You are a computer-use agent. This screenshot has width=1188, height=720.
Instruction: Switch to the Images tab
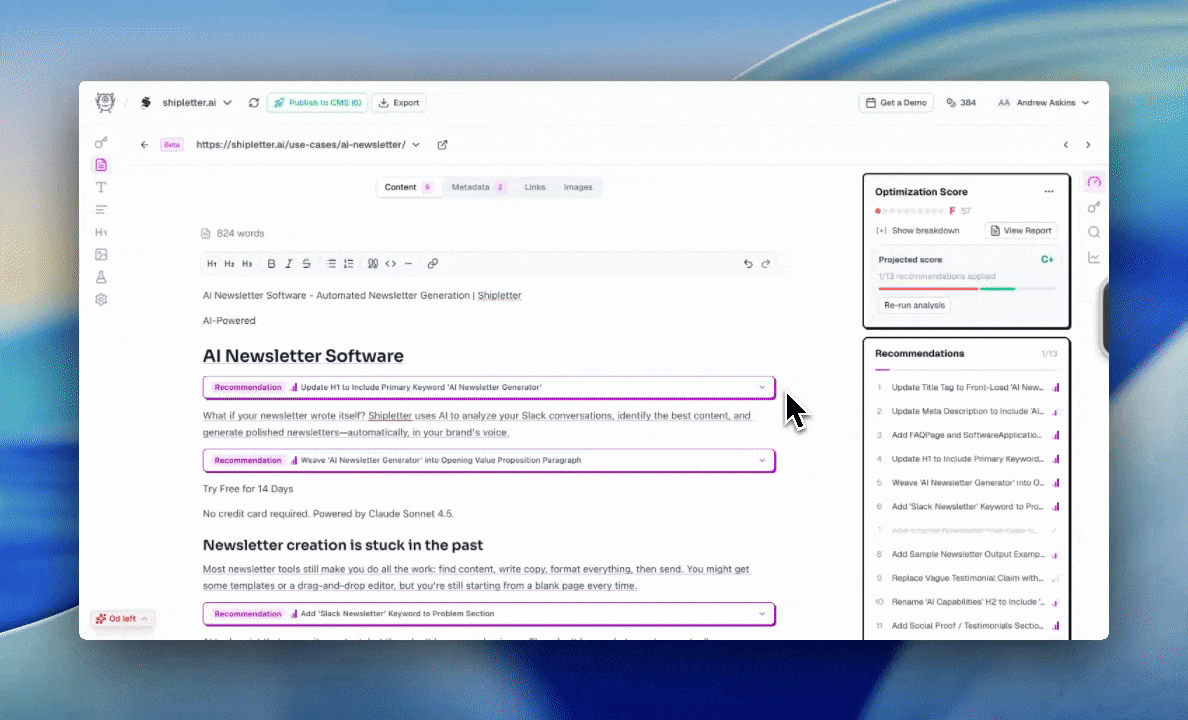[x=578, y=187]
